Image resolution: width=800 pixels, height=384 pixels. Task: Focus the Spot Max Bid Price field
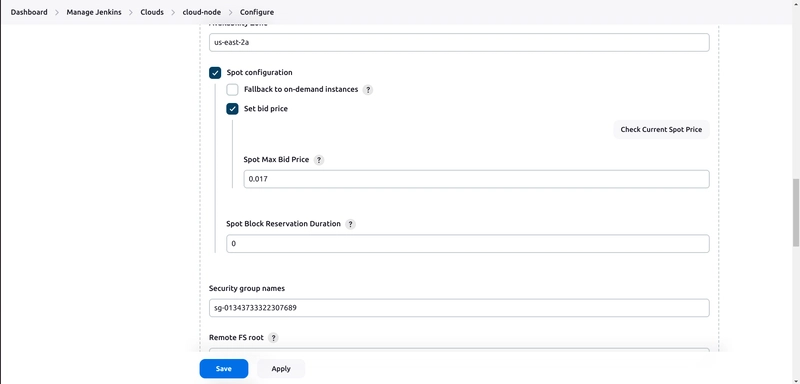pos(477,179)
